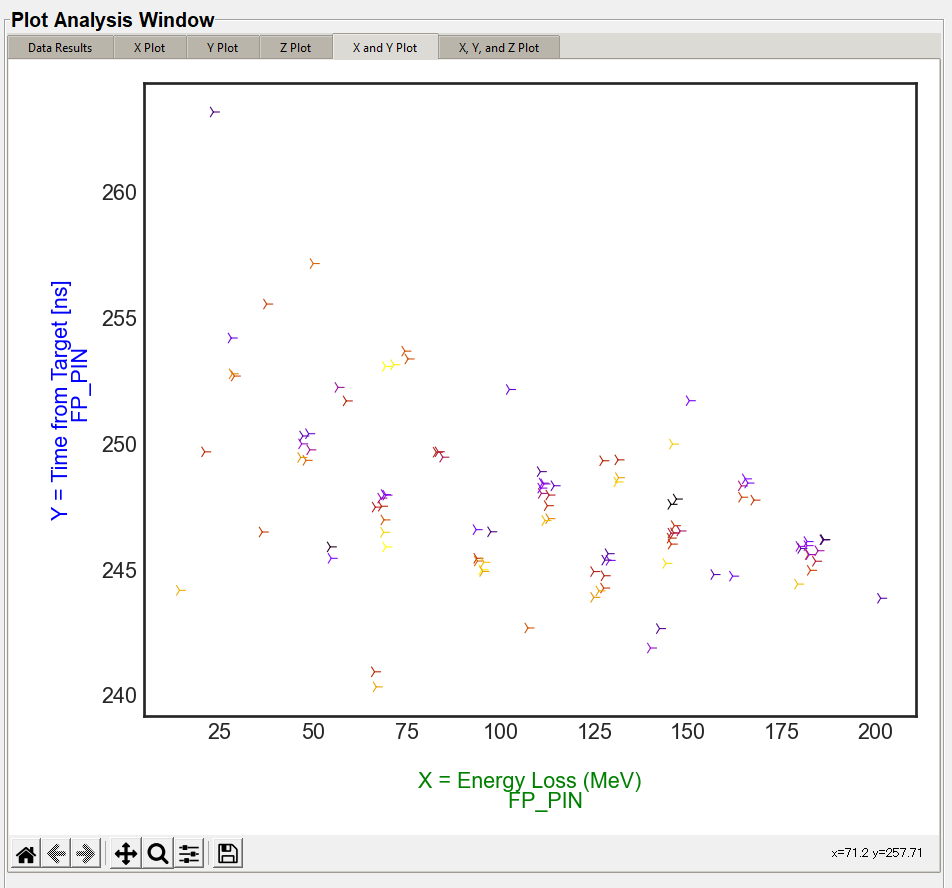
Task: Click the Plot Analysis Window title
Action: [x=113, y=20]
